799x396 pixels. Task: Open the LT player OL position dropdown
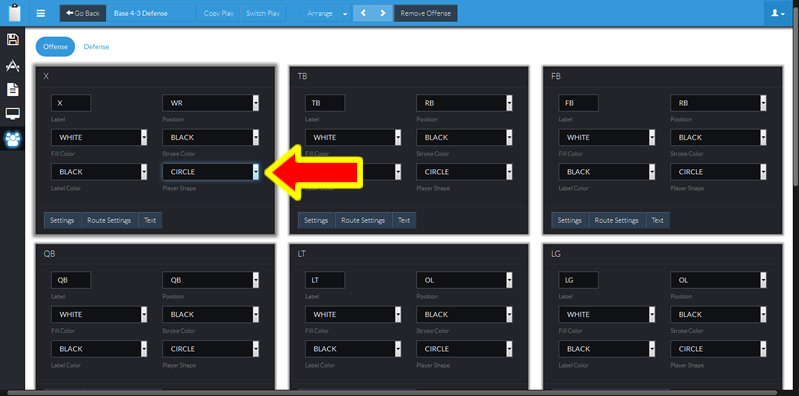[465, 280]
